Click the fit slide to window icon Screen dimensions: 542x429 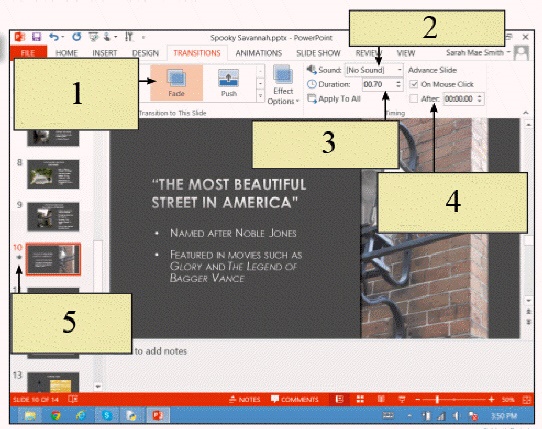tap(526, 400)
